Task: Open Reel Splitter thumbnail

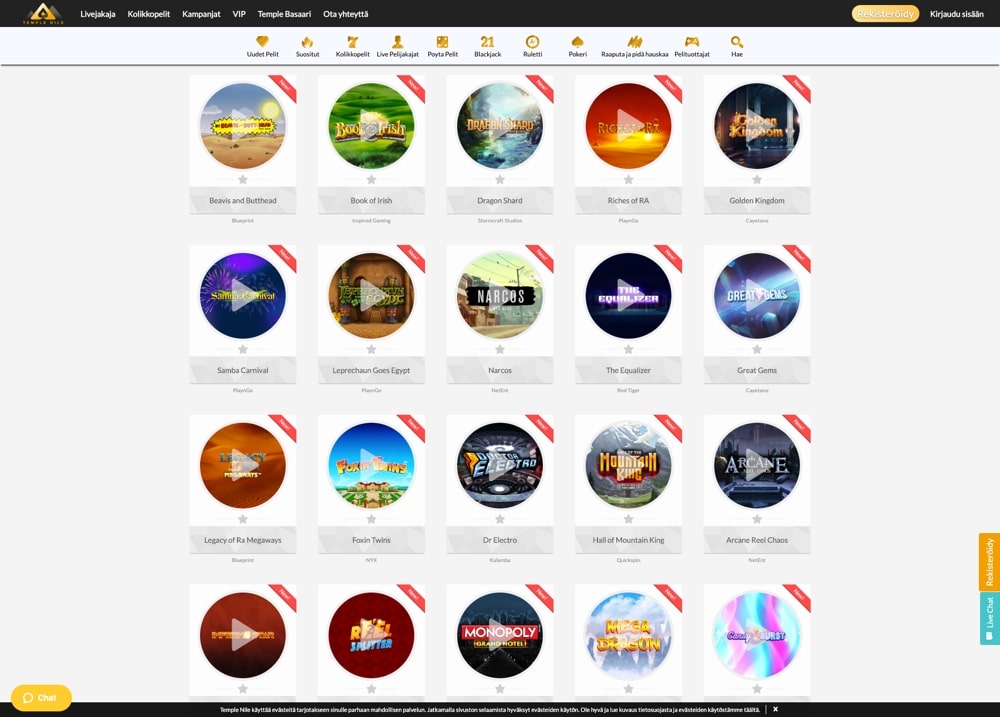Action: [x=371, y=635]
